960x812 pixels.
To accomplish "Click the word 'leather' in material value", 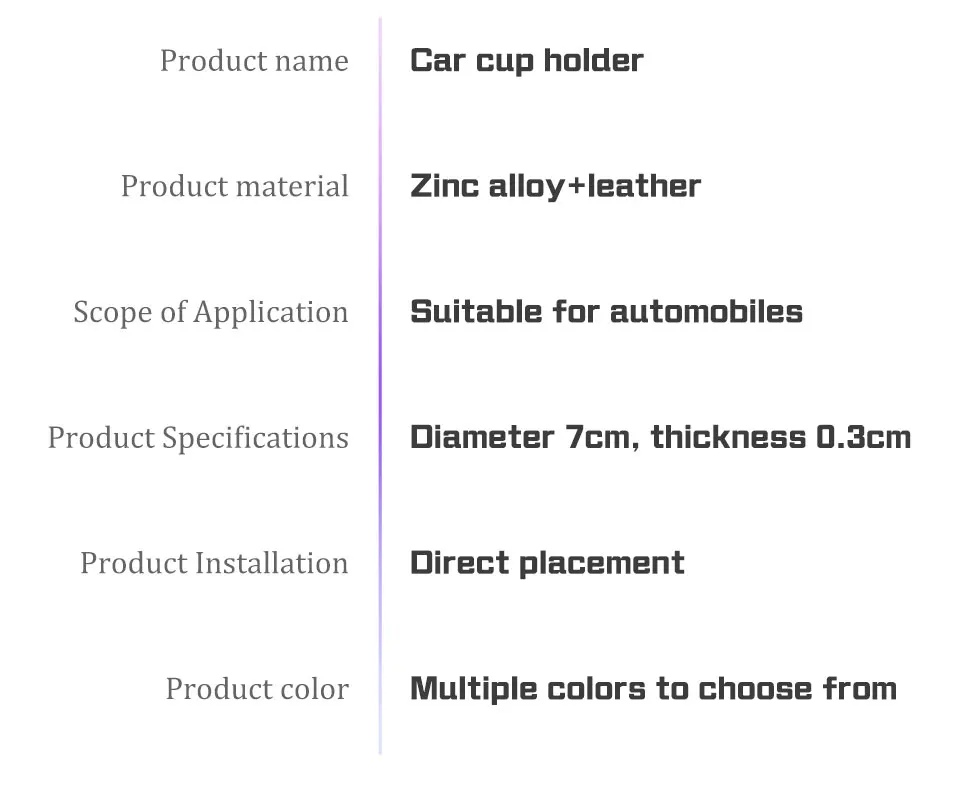I will coord(644,186).
